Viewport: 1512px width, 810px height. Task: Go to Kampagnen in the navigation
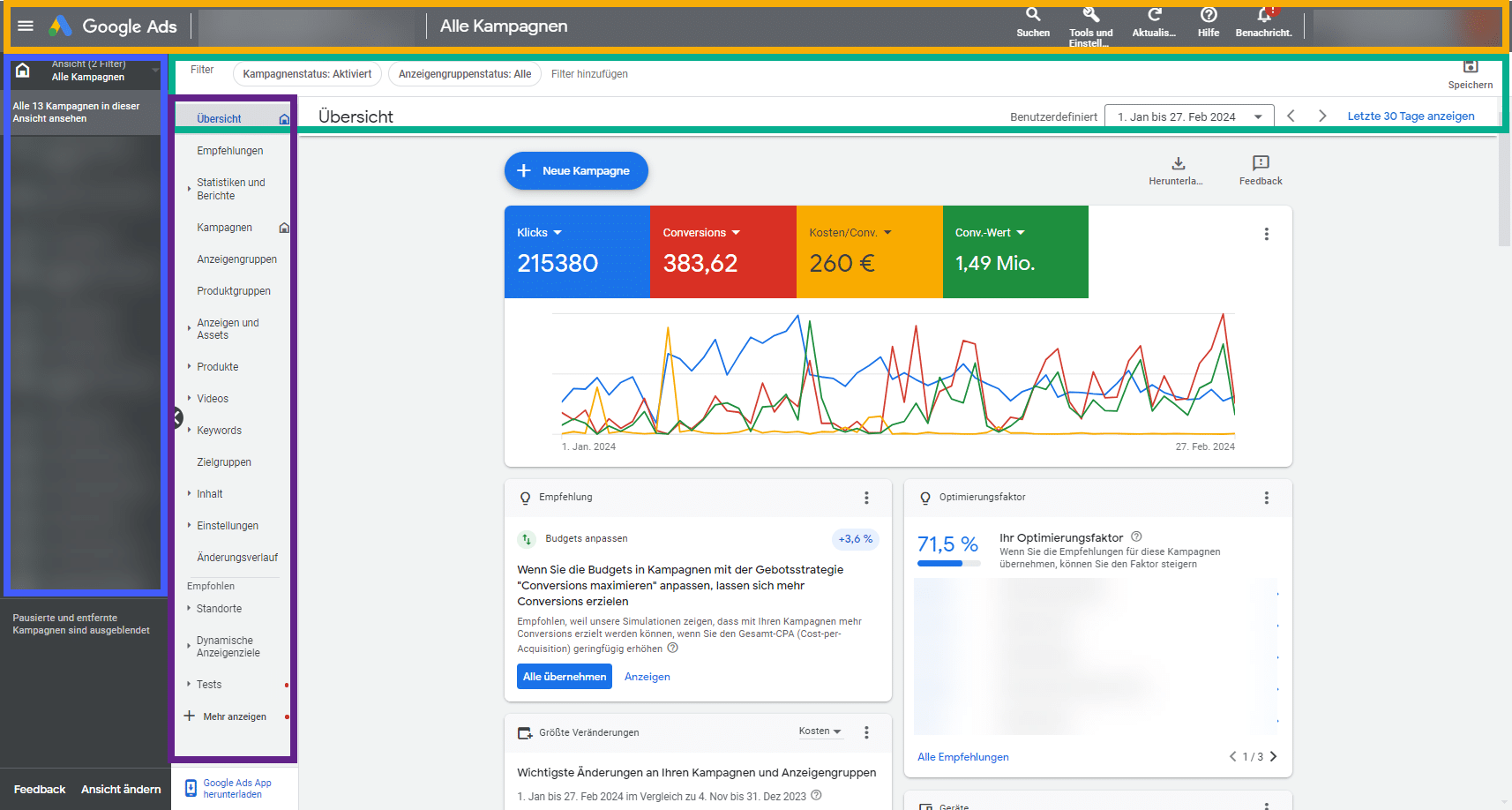point(225,228)
